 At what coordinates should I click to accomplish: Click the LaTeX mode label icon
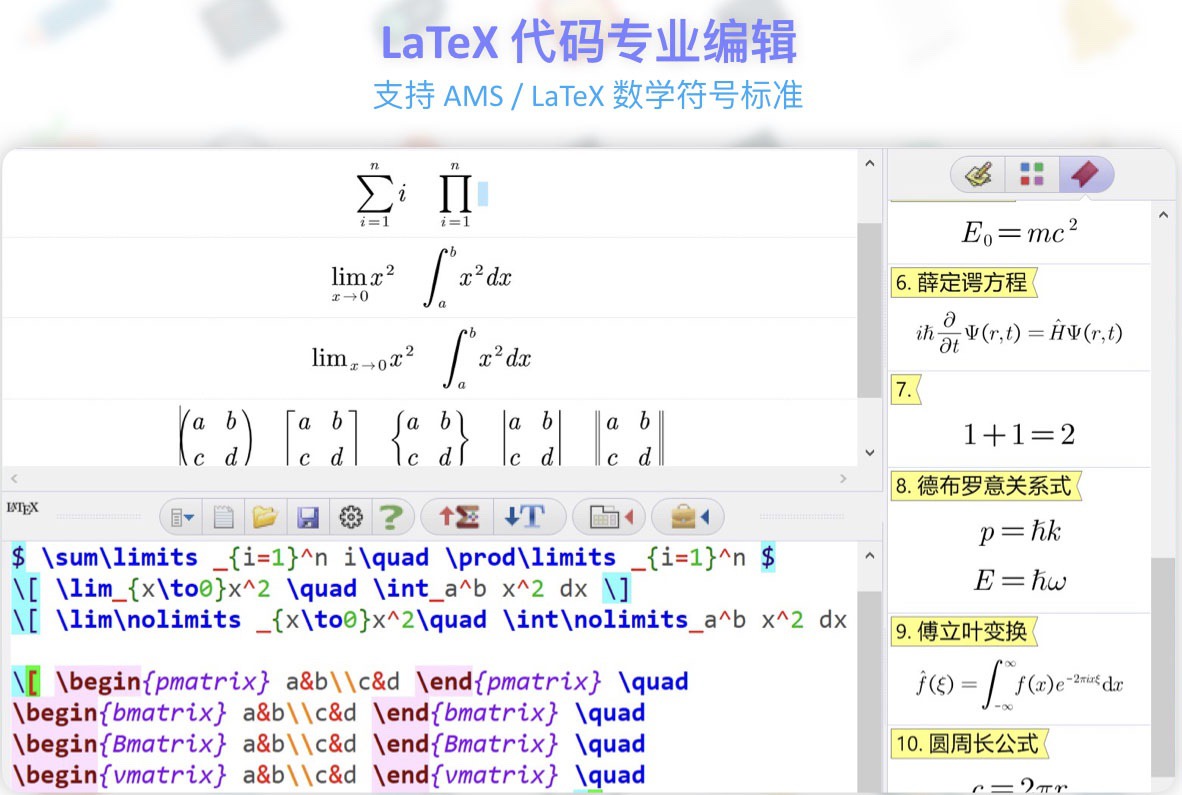coord(22,508)
